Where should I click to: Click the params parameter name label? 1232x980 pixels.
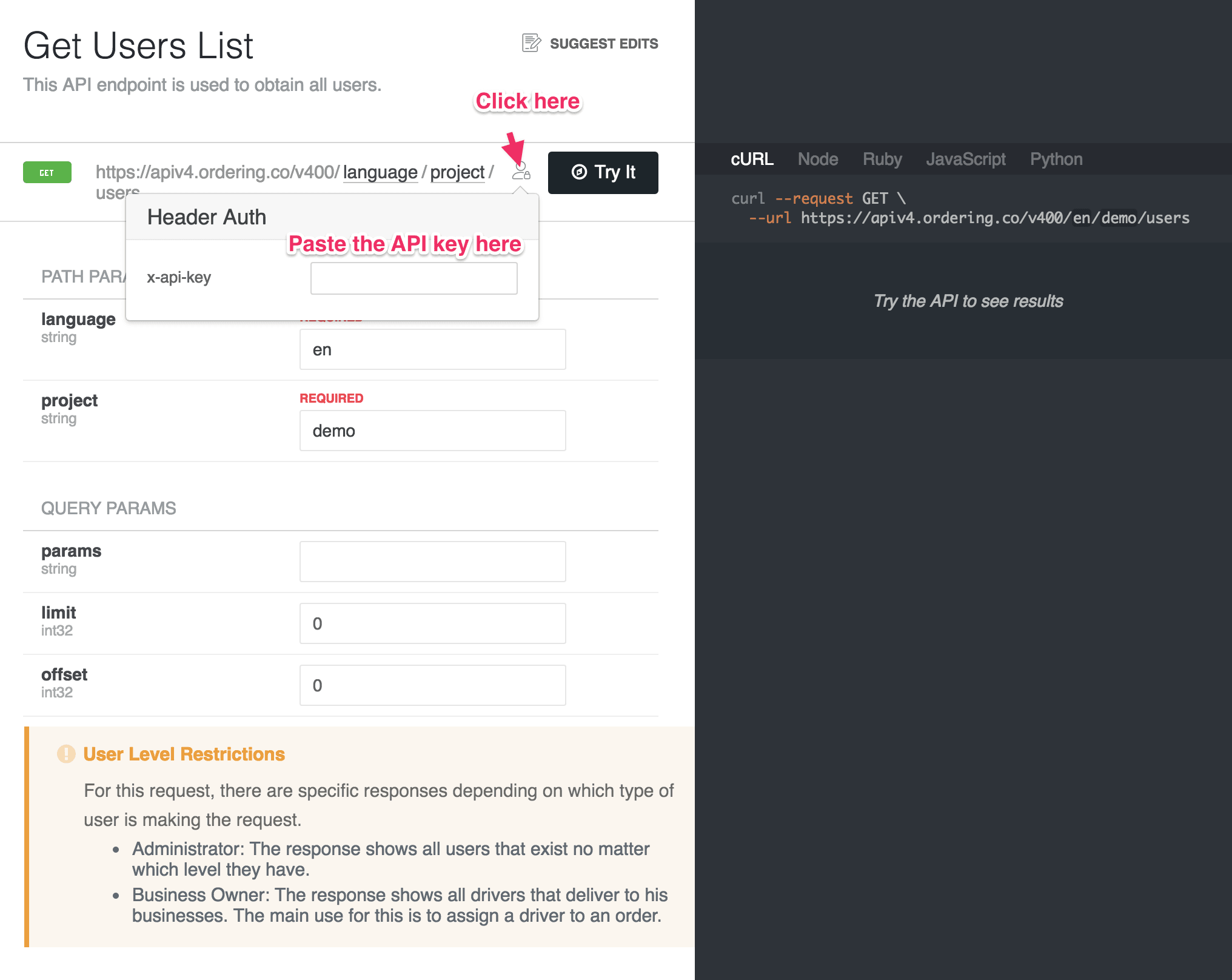(71, 551)
